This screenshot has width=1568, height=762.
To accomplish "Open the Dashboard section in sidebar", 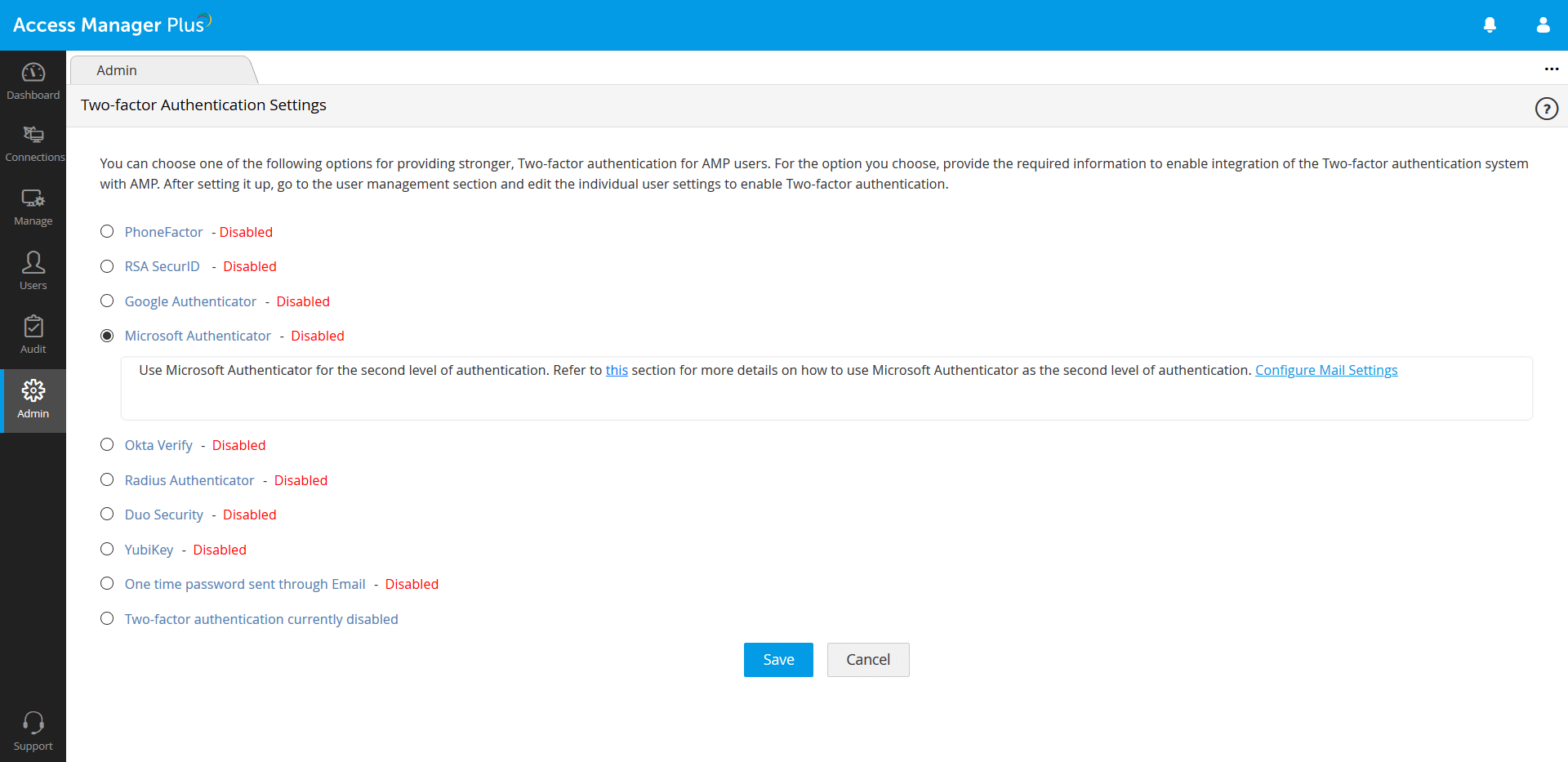I will point(33,82).
